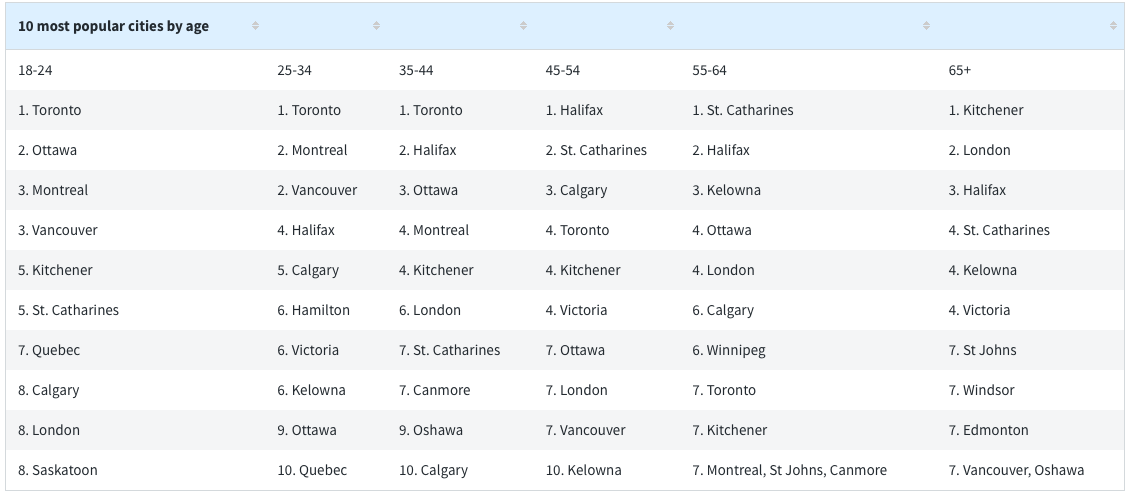The image size is (1129, 495).
Task: Select the '65+' age group cell
Action: (960, 70)
